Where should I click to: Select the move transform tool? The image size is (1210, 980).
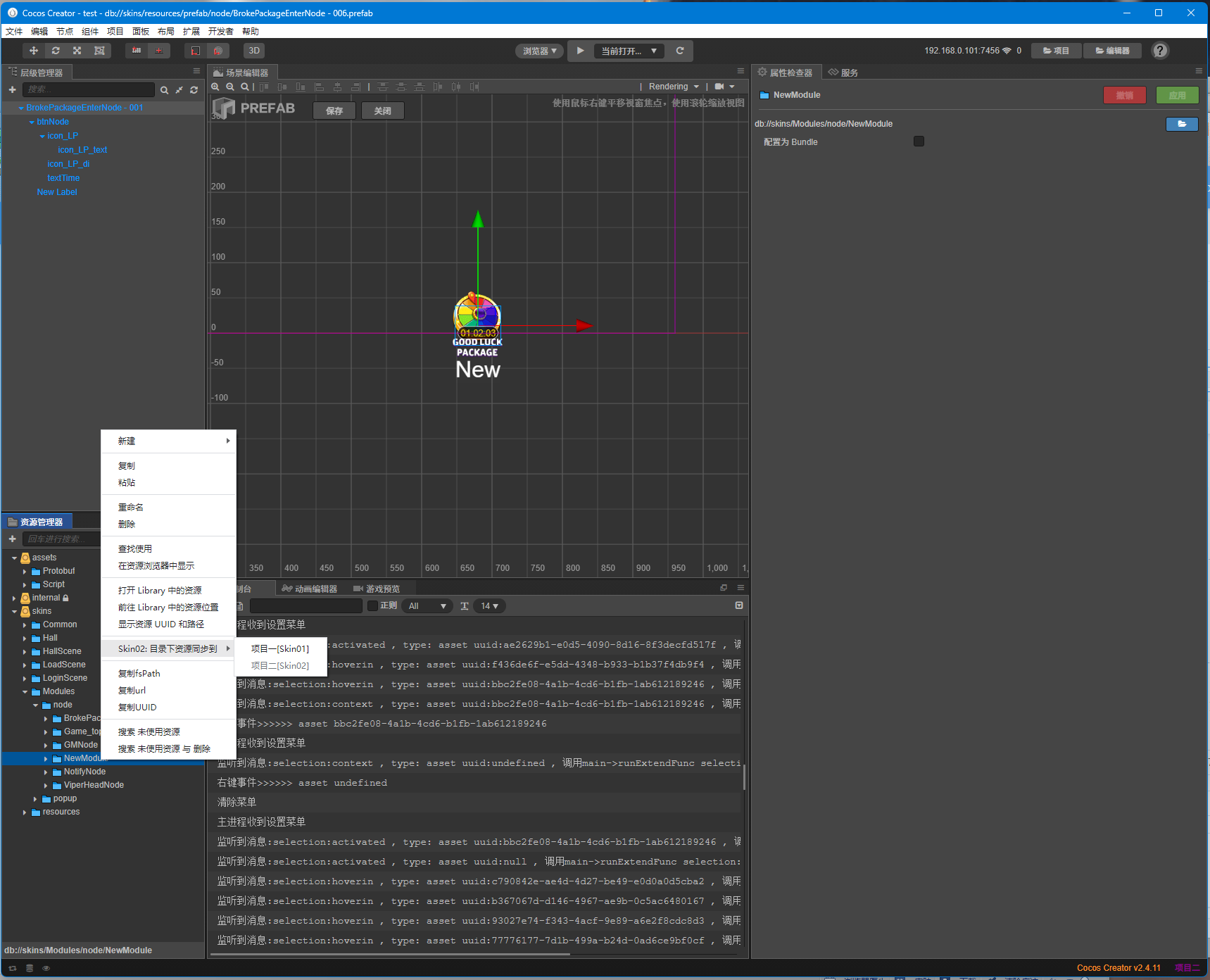34,51
